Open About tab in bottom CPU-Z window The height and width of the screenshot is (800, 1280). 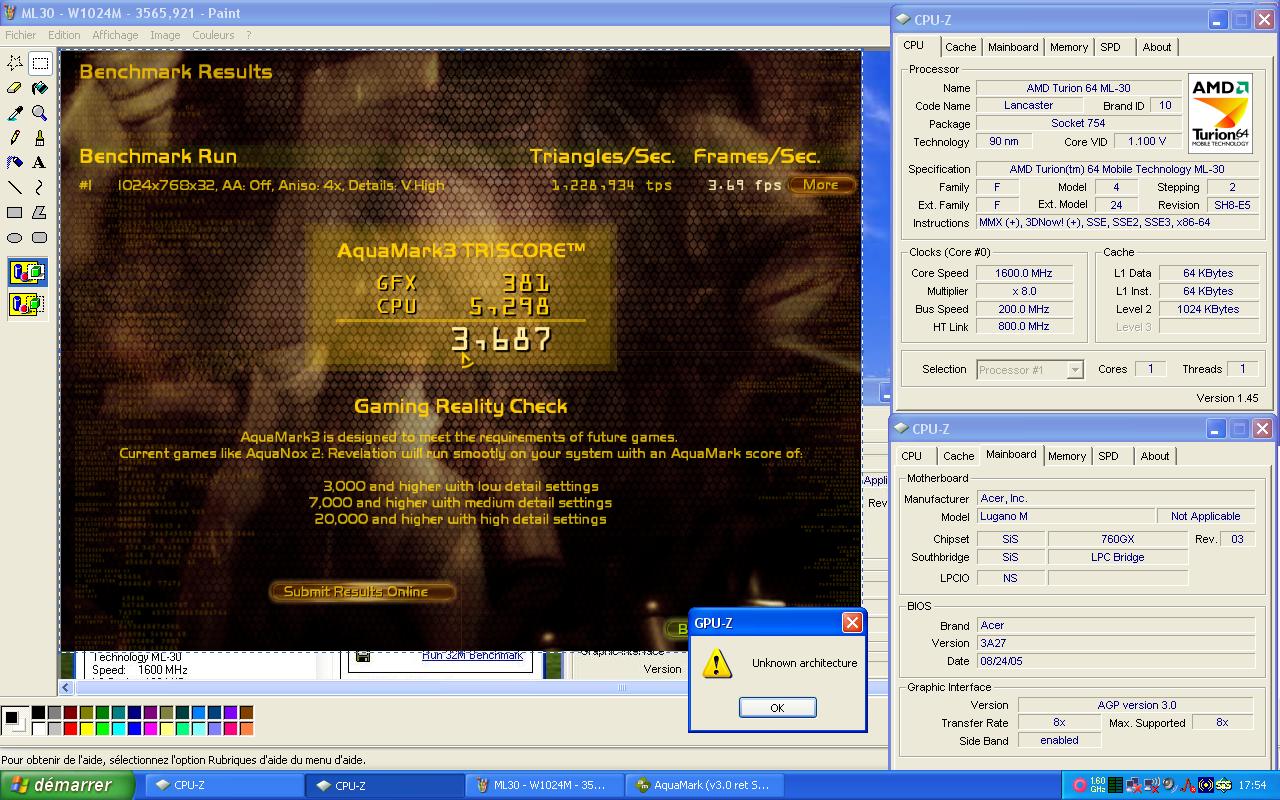click(x=1155, y=456)
